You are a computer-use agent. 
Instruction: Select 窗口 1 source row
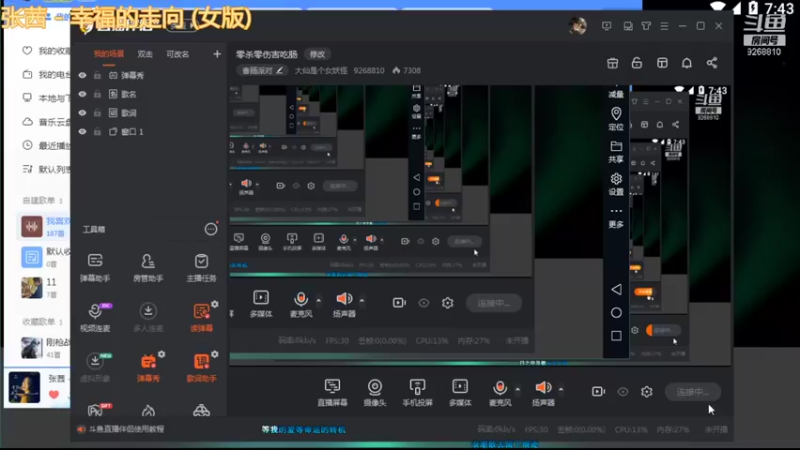click(148, 132)
